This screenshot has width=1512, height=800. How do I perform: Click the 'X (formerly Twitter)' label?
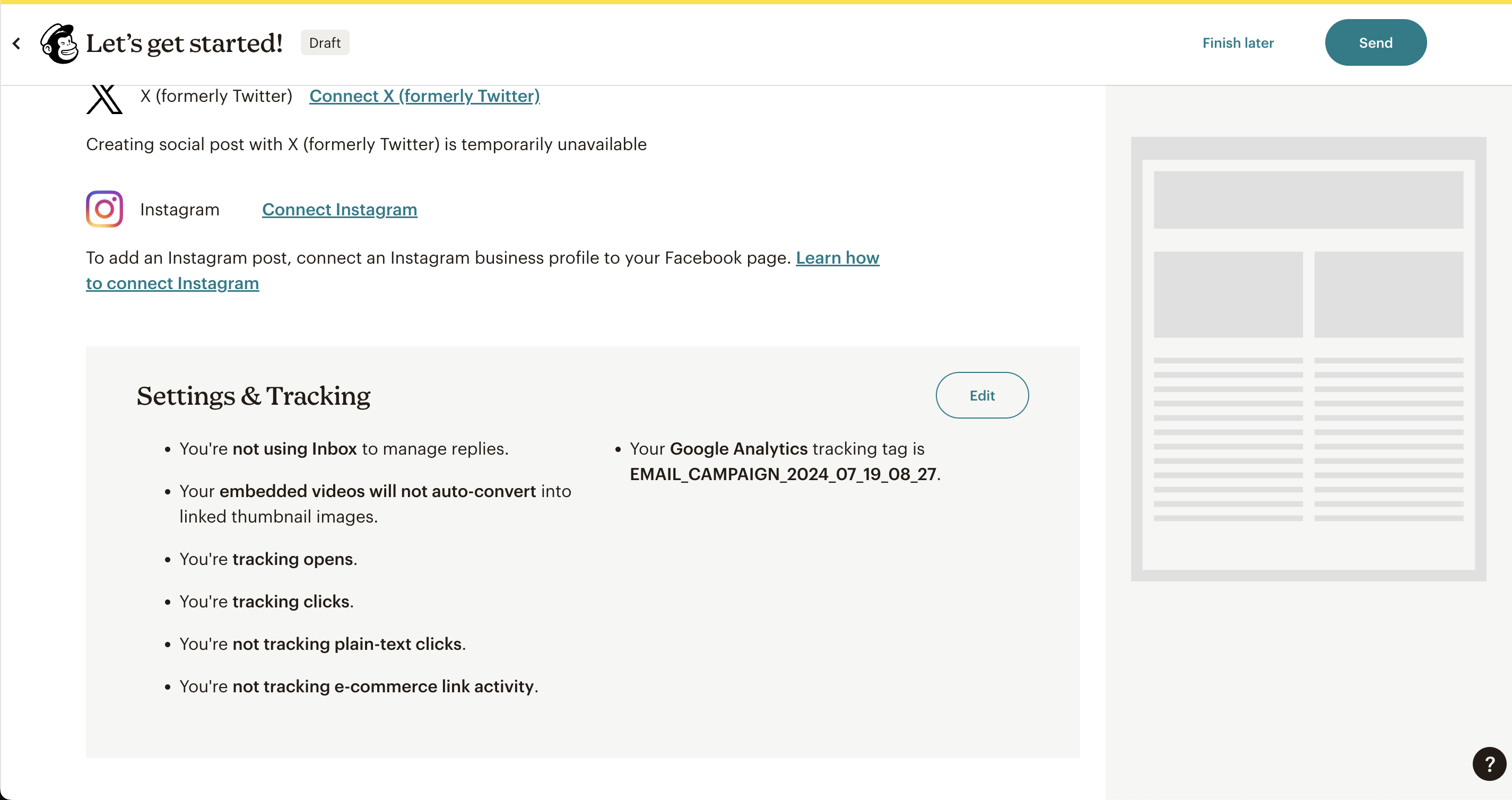point(216,95)
